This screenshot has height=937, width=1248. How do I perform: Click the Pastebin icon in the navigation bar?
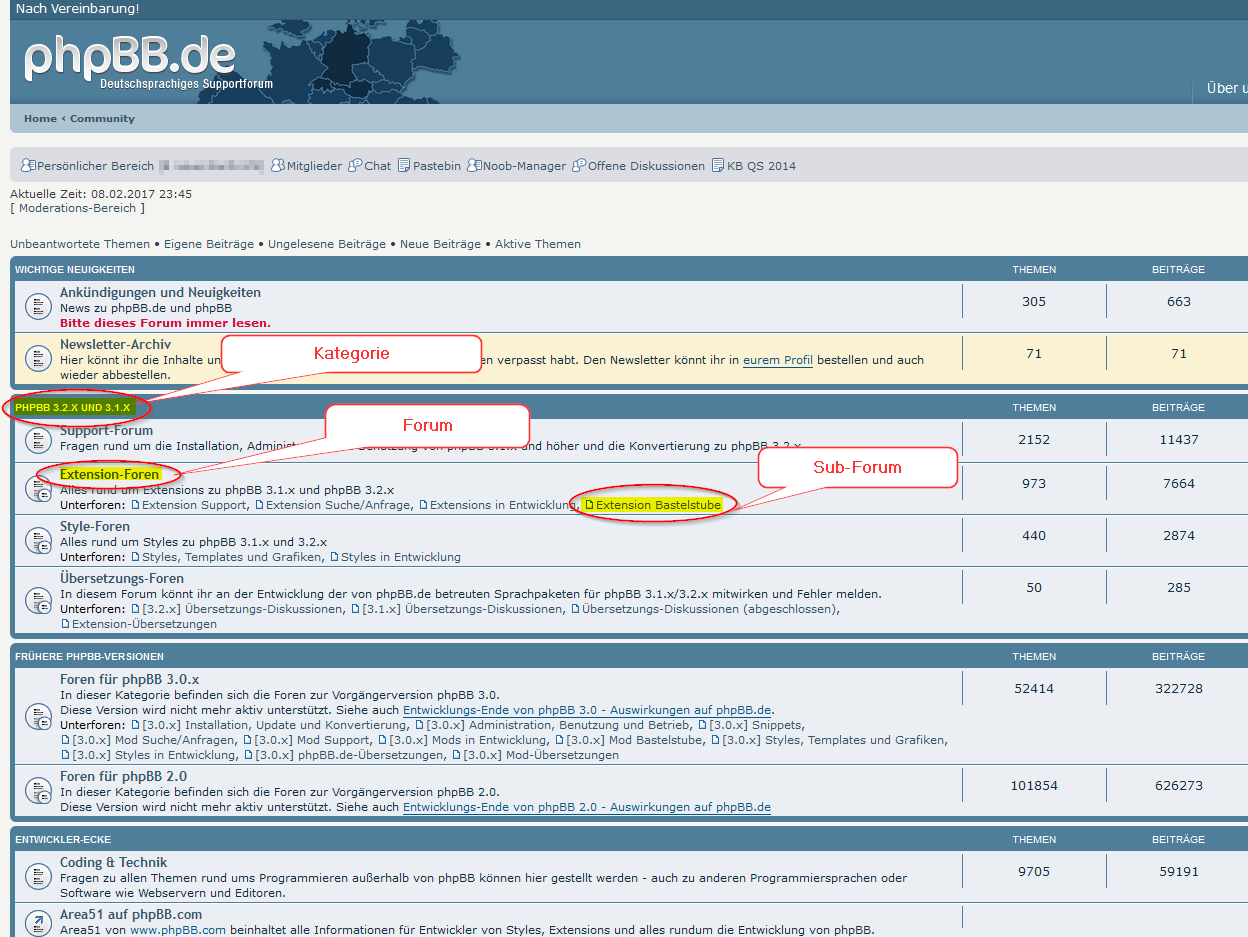click(404, 166)
